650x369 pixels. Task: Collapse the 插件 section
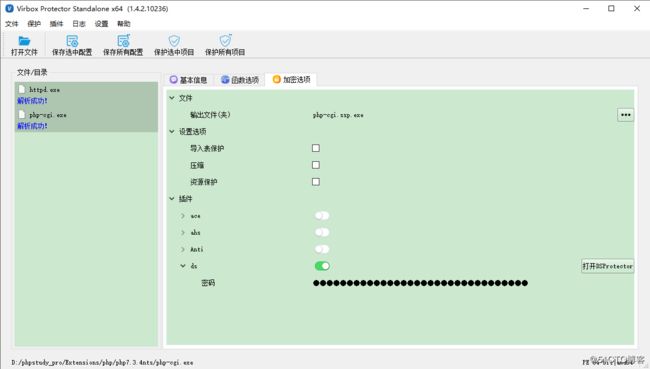[172, 199]
